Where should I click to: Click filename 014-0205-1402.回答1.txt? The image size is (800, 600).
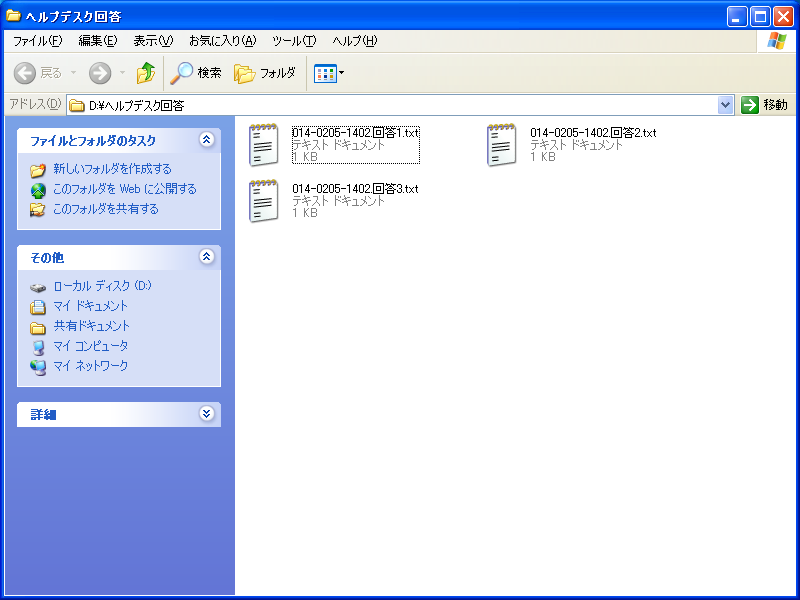click(356, 133)
